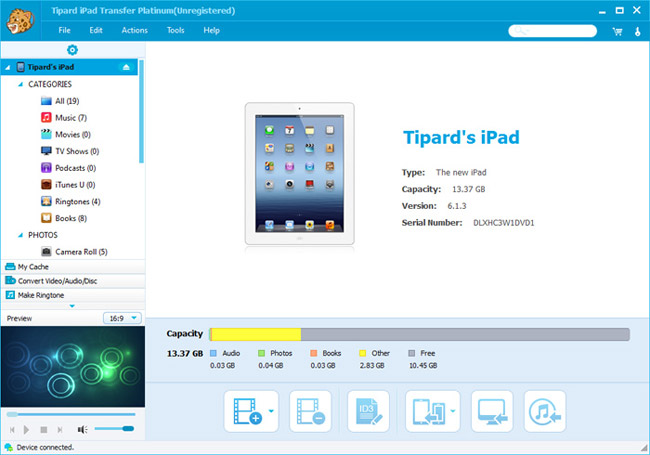Viewport: 650px width, 455px height.
Task: Open the Ringtones (4) category
Action: click(x=70, y=201)
